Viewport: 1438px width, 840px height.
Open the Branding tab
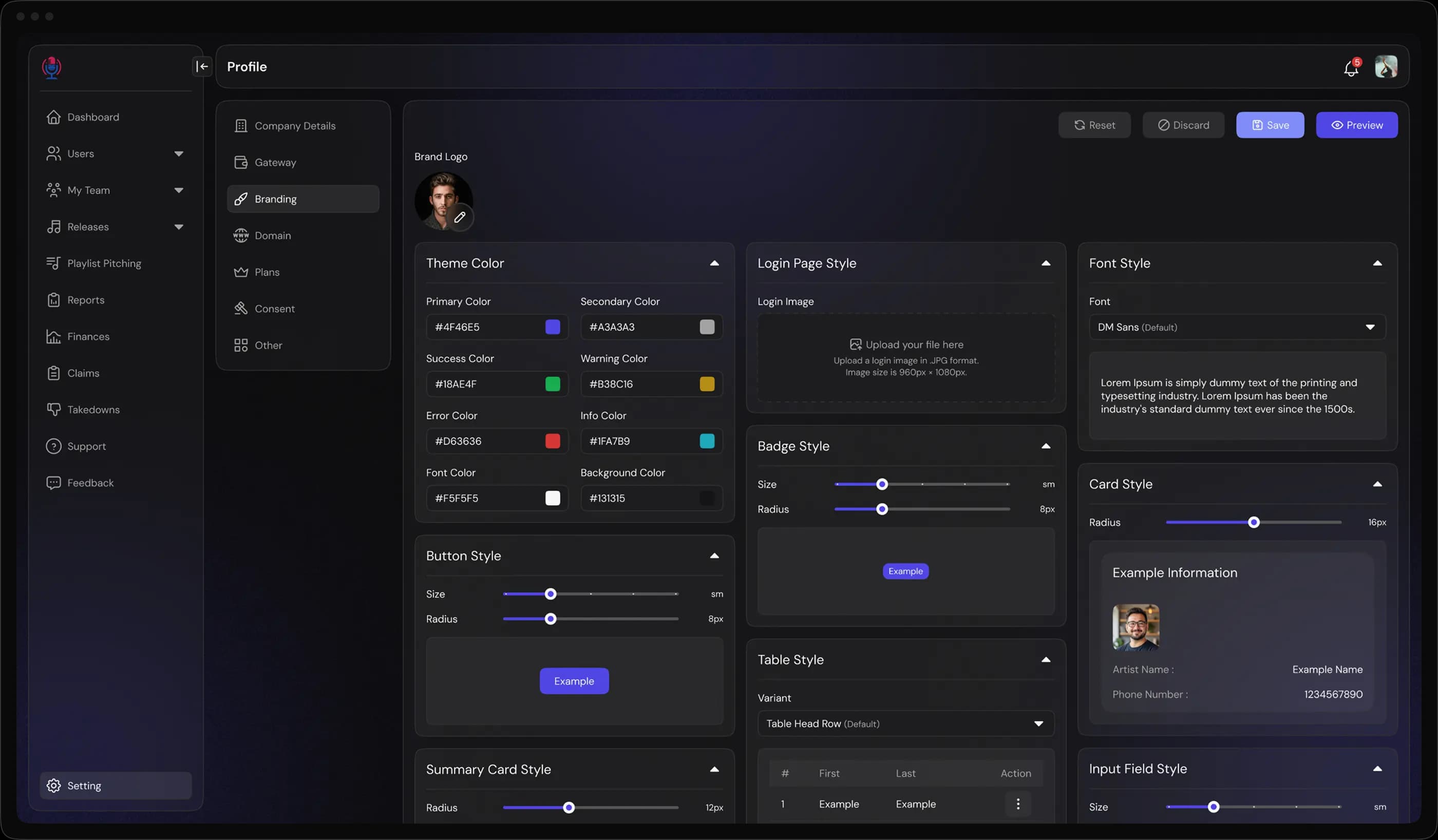click(x=303, y=199)
